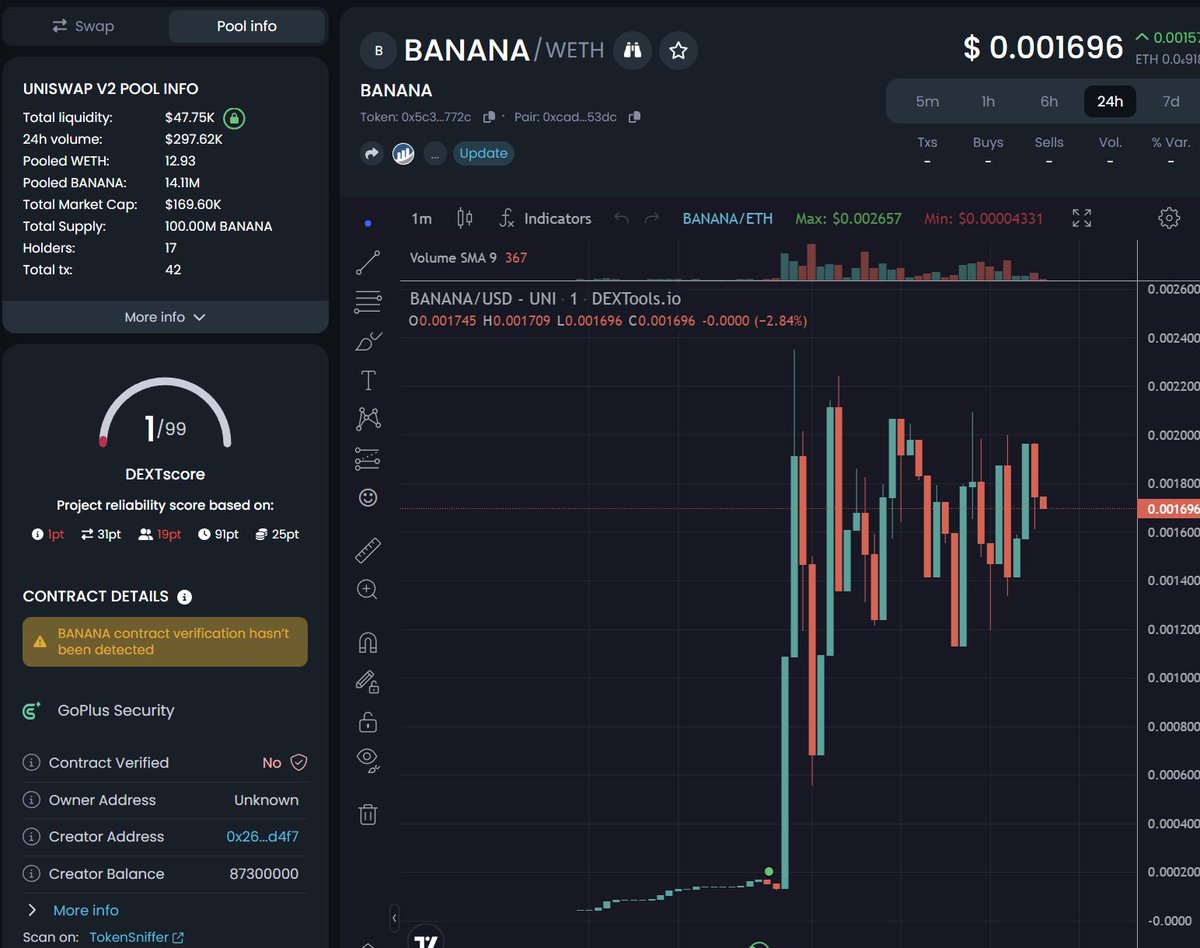Switch chart to fullscreen mode

pos(1082,218)
